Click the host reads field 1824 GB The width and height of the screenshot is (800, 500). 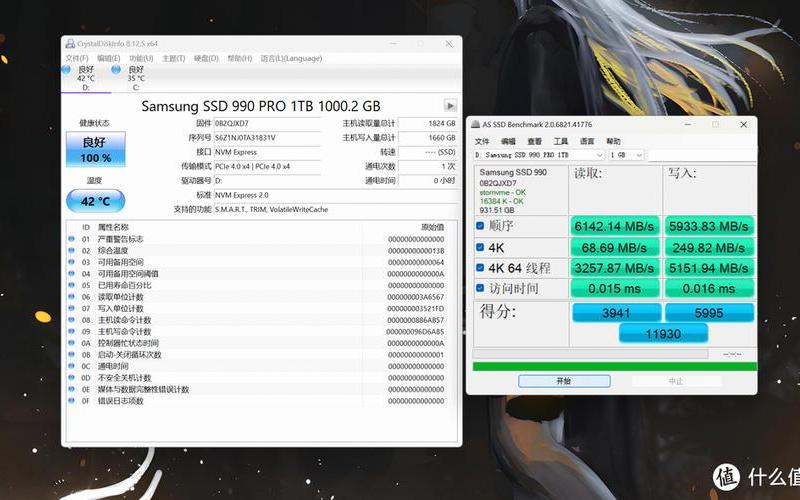point(428,123)
